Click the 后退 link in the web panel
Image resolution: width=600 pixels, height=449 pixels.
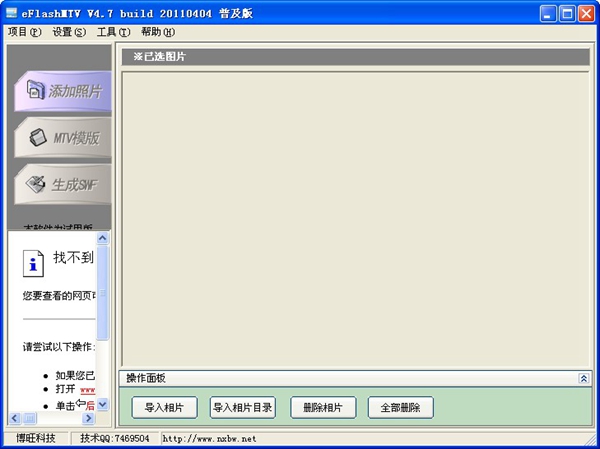pos(91,405)
